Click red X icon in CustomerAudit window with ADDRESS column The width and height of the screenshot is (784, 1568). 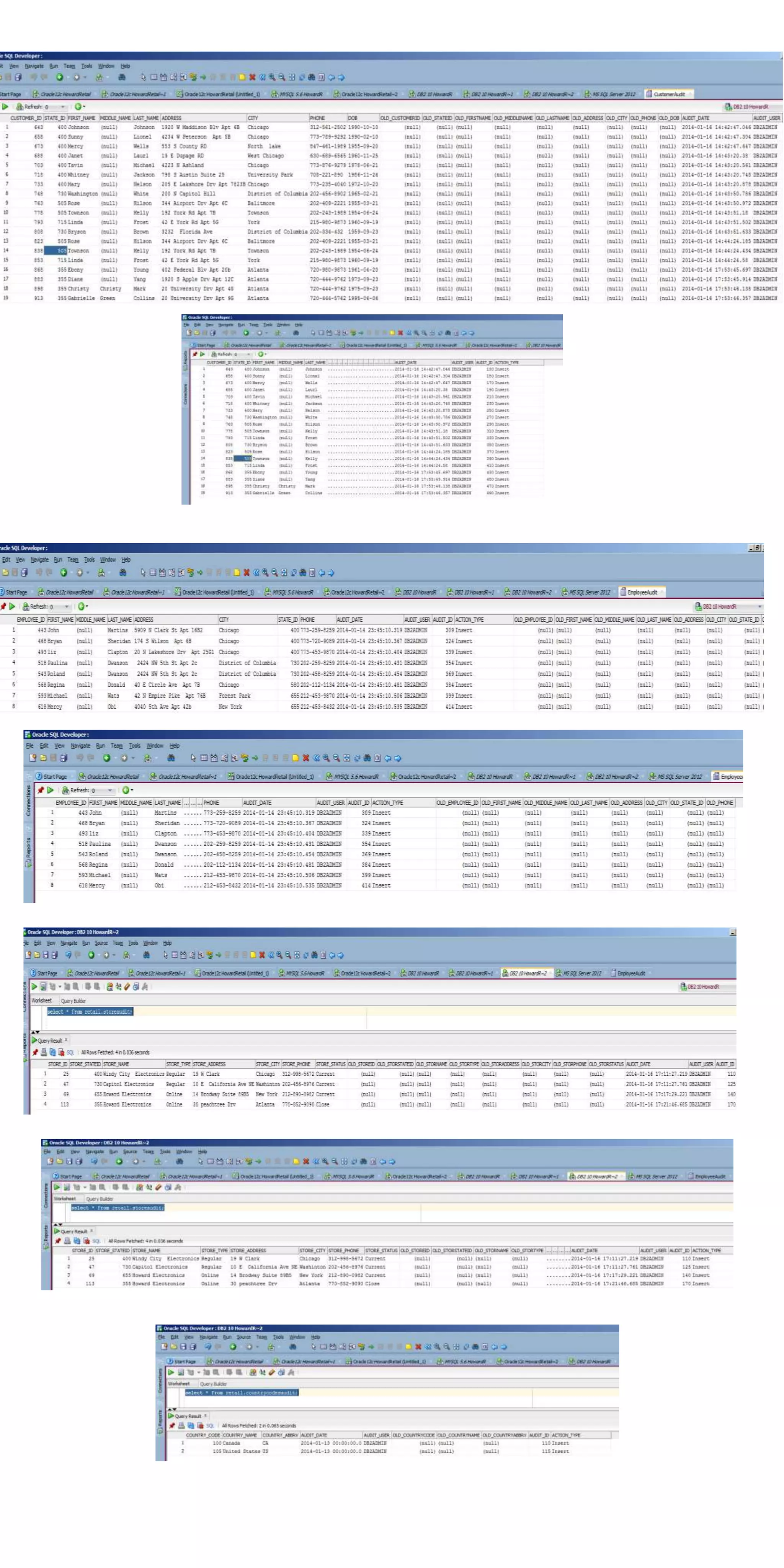(253, 77)
